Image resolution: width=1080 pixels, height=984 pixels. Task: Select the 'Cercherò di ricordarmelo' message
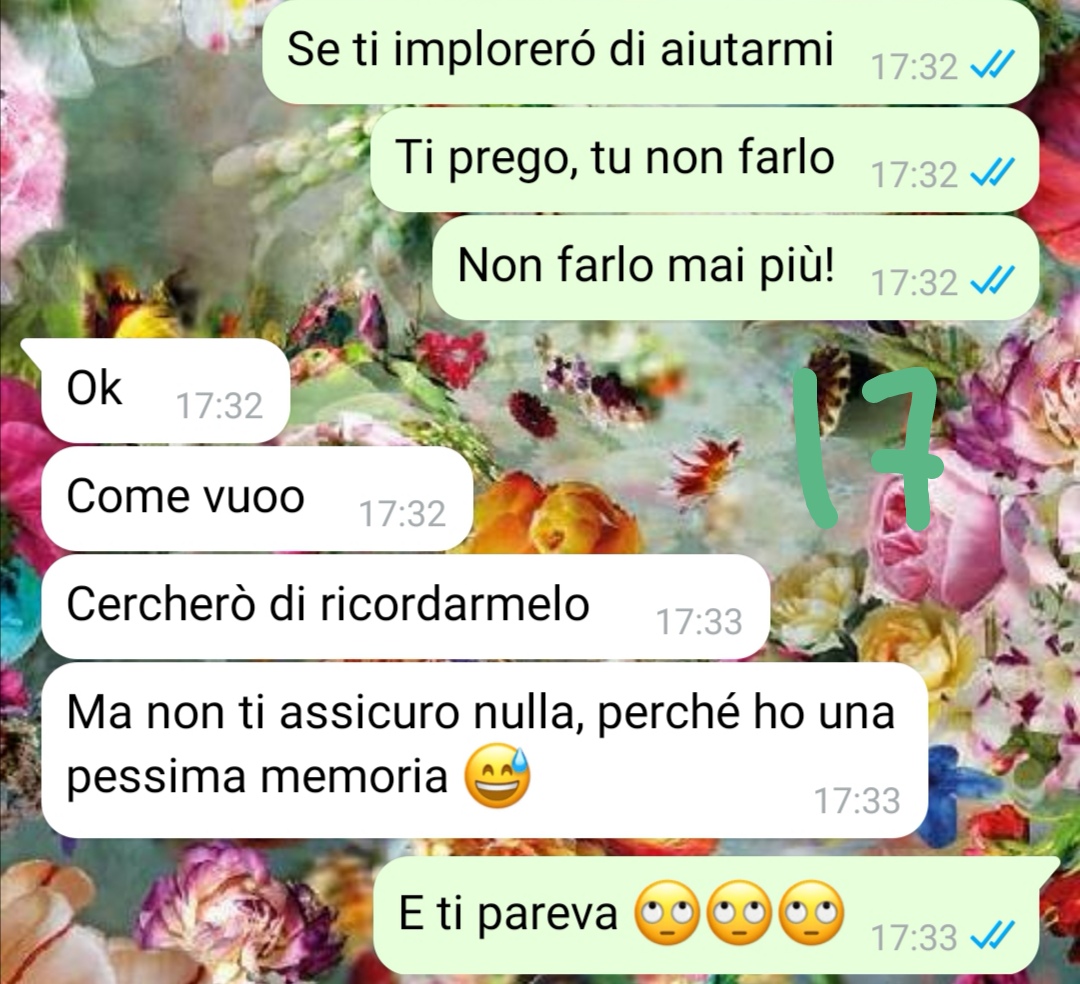coord(405,607)
